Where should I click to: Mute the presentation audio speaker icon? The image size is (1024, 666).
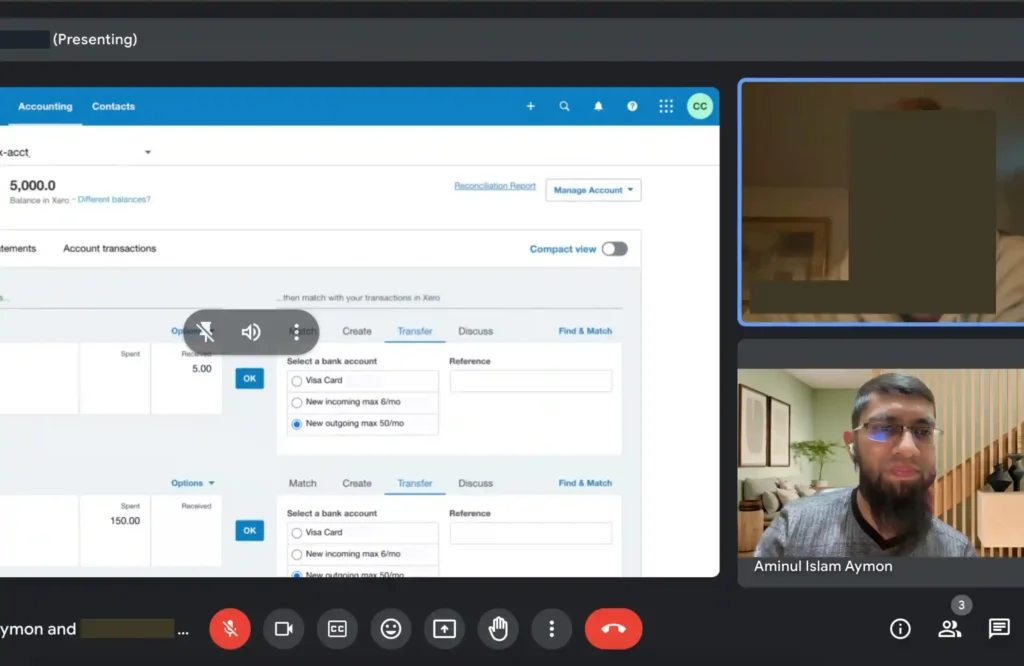pos(251,332)
